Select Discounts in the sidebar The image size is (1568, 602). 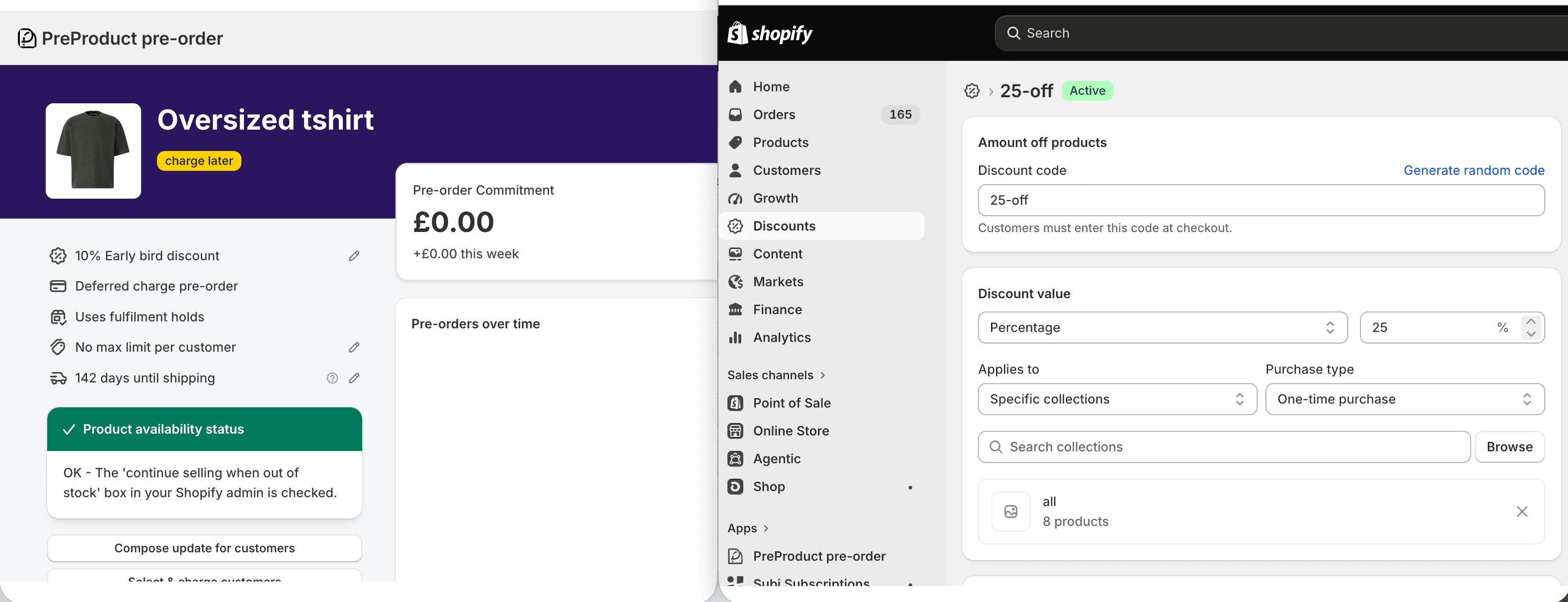(822, 226)
